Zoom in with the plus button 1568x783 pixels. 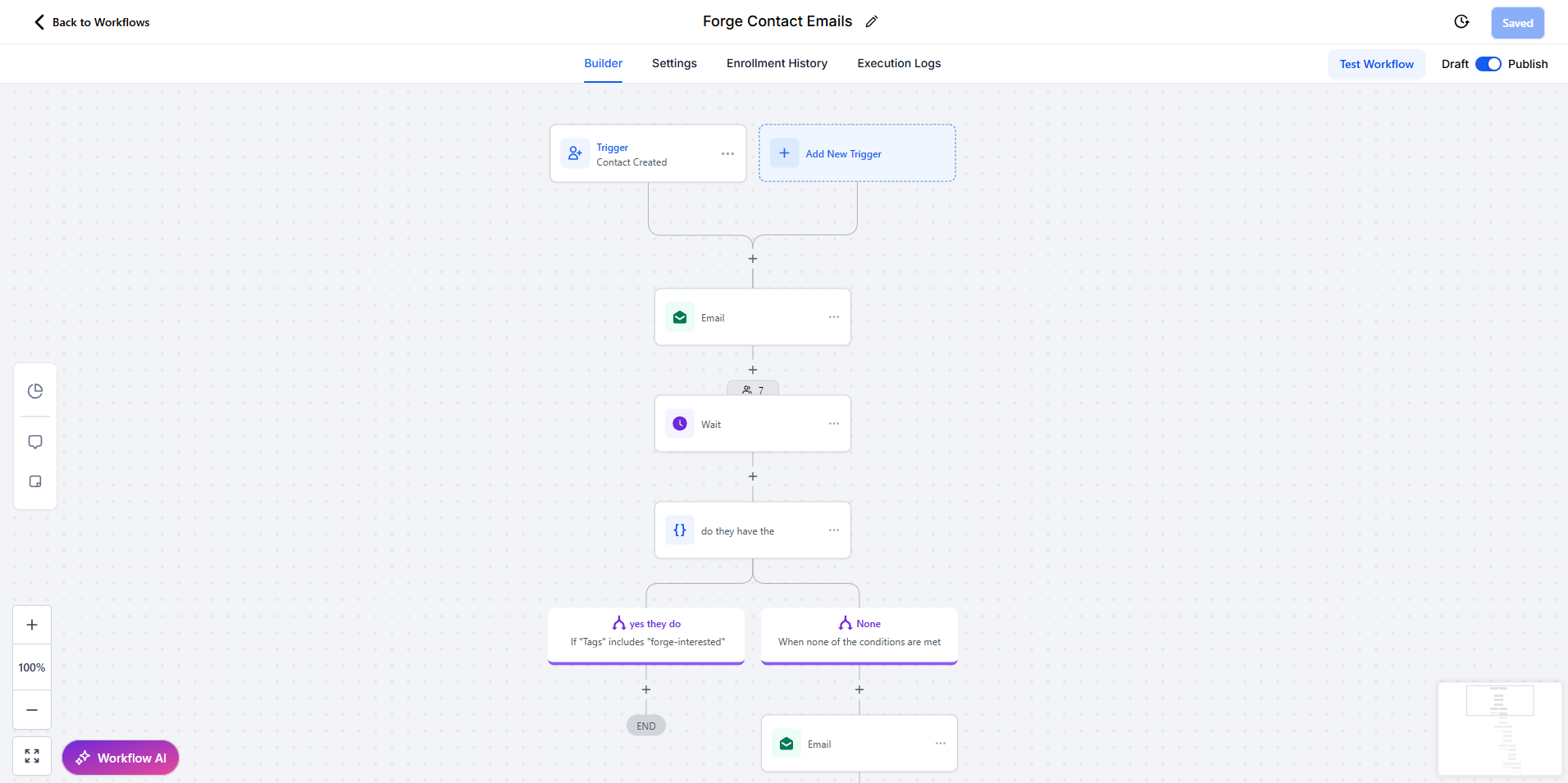coord(32,625)
